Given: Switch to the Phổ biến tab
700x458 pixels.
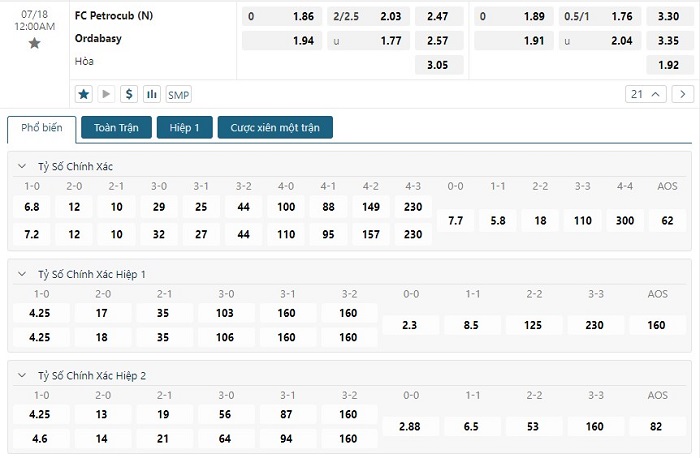Looking at the screenshot, I should click(x=42, y=128).
